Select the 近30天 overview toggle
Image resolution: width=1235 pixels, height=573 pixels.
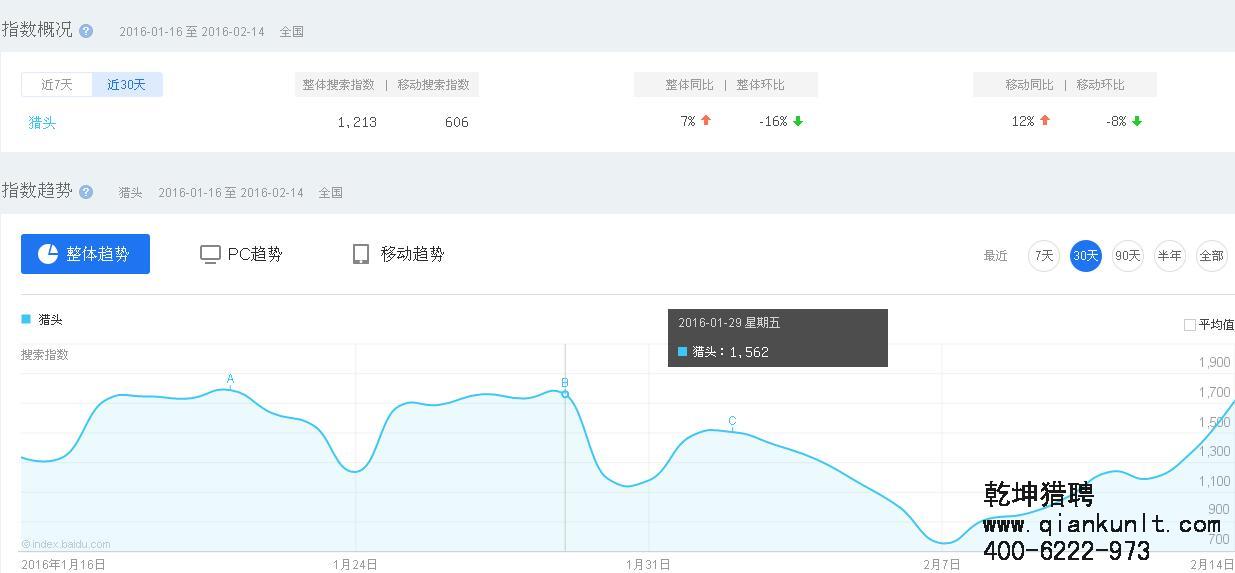[x=127, y=85]
